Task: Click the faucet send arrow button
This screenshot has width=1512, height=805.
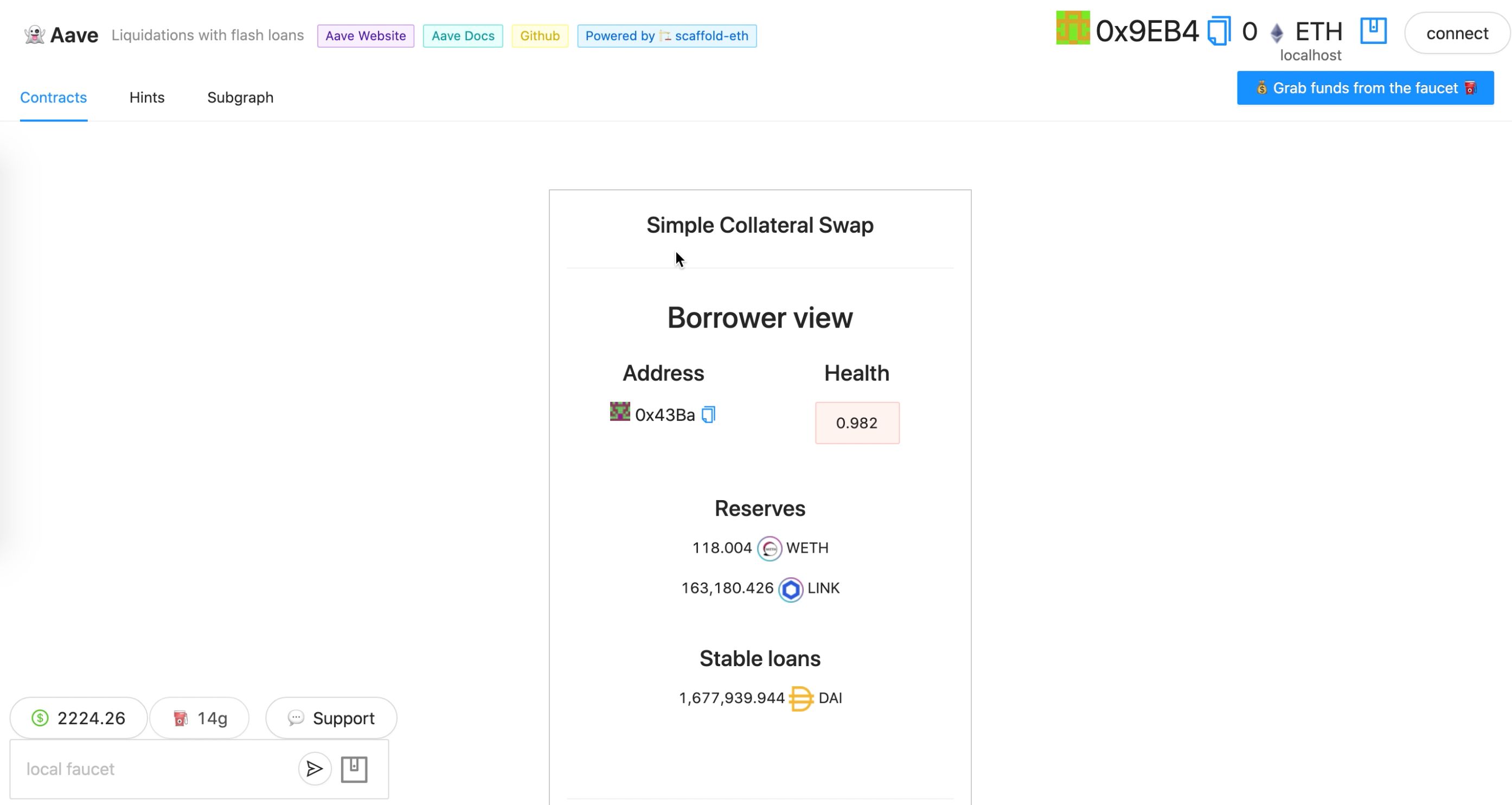Action: coord(314,769)
